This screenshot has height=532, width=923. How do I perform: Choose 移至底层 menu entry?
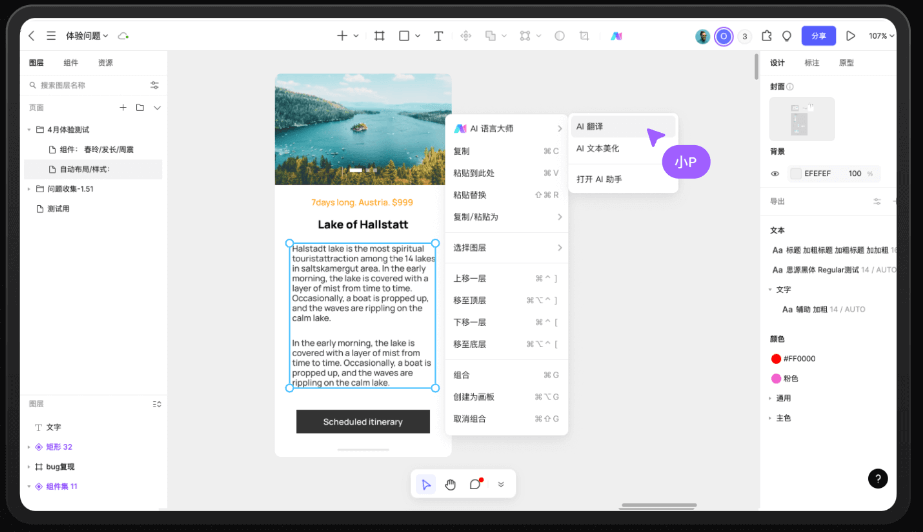507,344
